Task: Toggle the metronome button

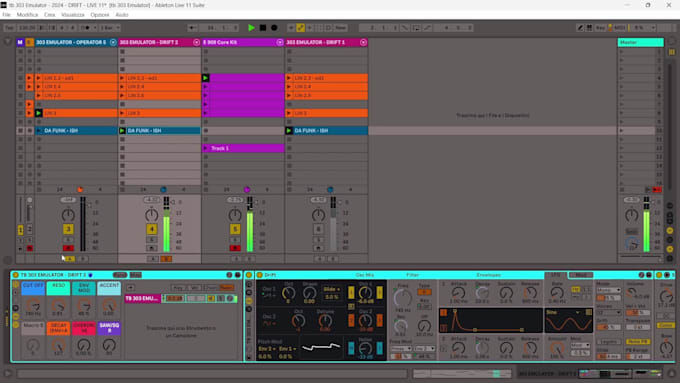Action: click(86, 28)
